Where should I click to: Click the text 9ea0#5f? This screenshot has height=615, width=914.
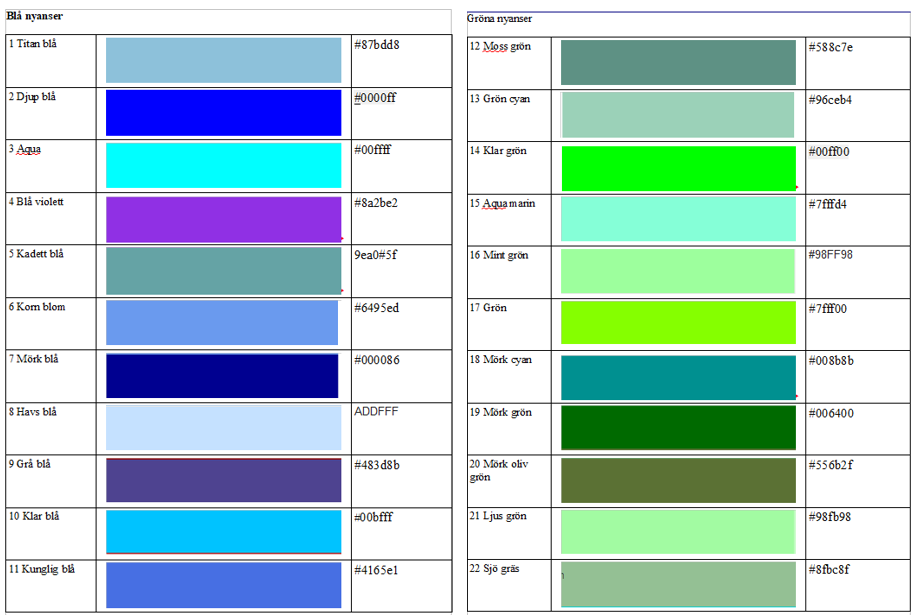[375, 255]
